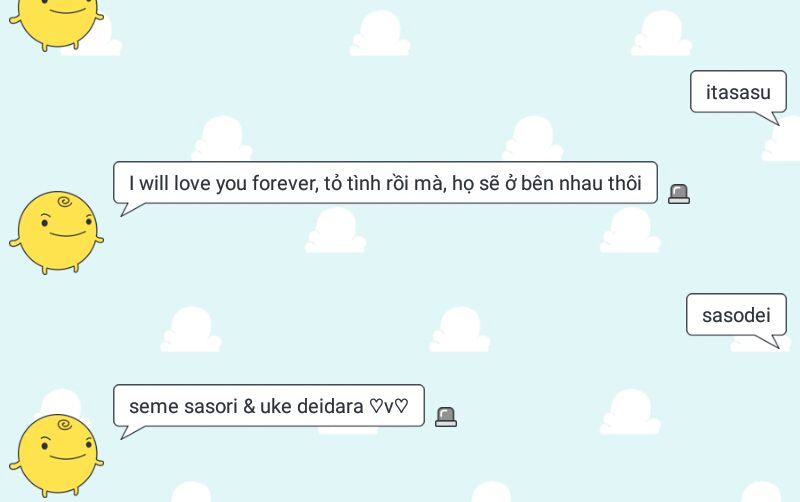Tap the siren icon beside 'seme sasori' reply
This screenshot has width=800, height=502.
(x=446, y=417)
